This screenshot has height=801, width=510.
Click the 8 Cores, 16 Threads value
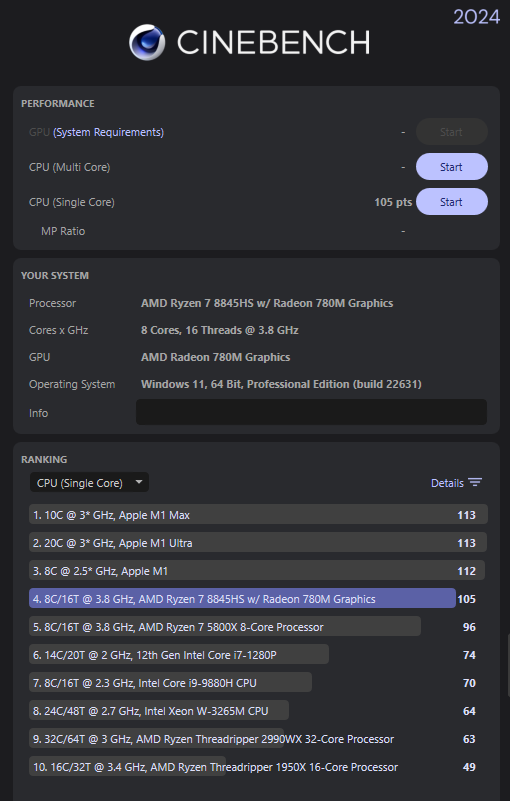(220, 330)
